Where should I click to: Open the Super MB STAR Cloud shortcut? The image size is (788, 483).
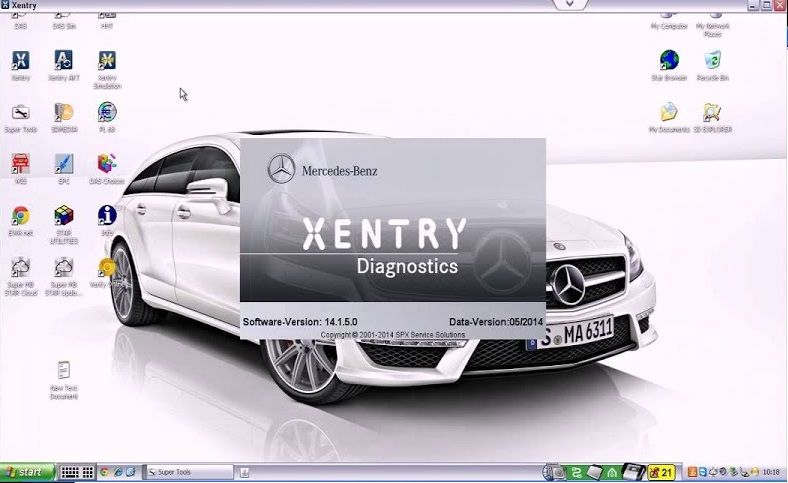[x=21, y=268]
